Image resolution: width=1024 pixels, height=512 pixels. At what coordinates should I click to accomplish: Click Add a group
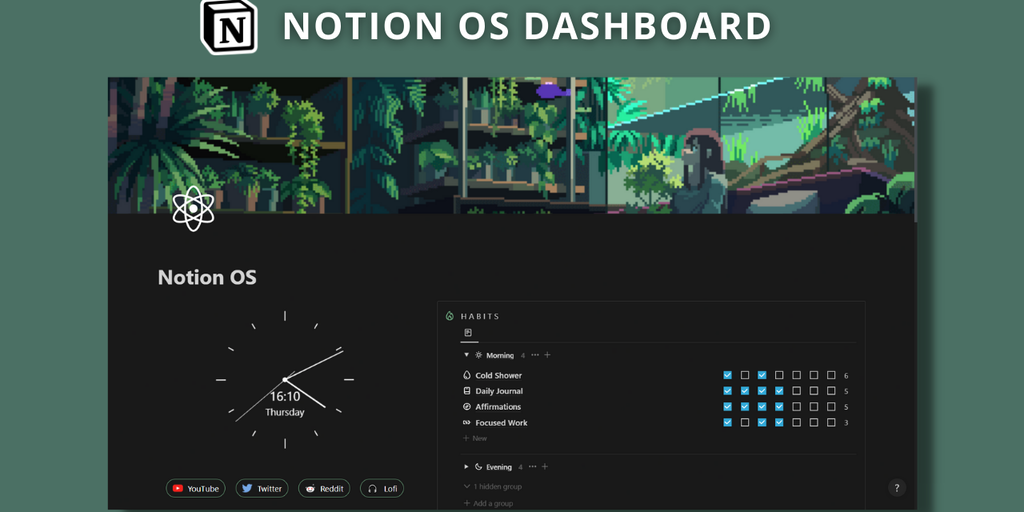[x=488, y=504]
